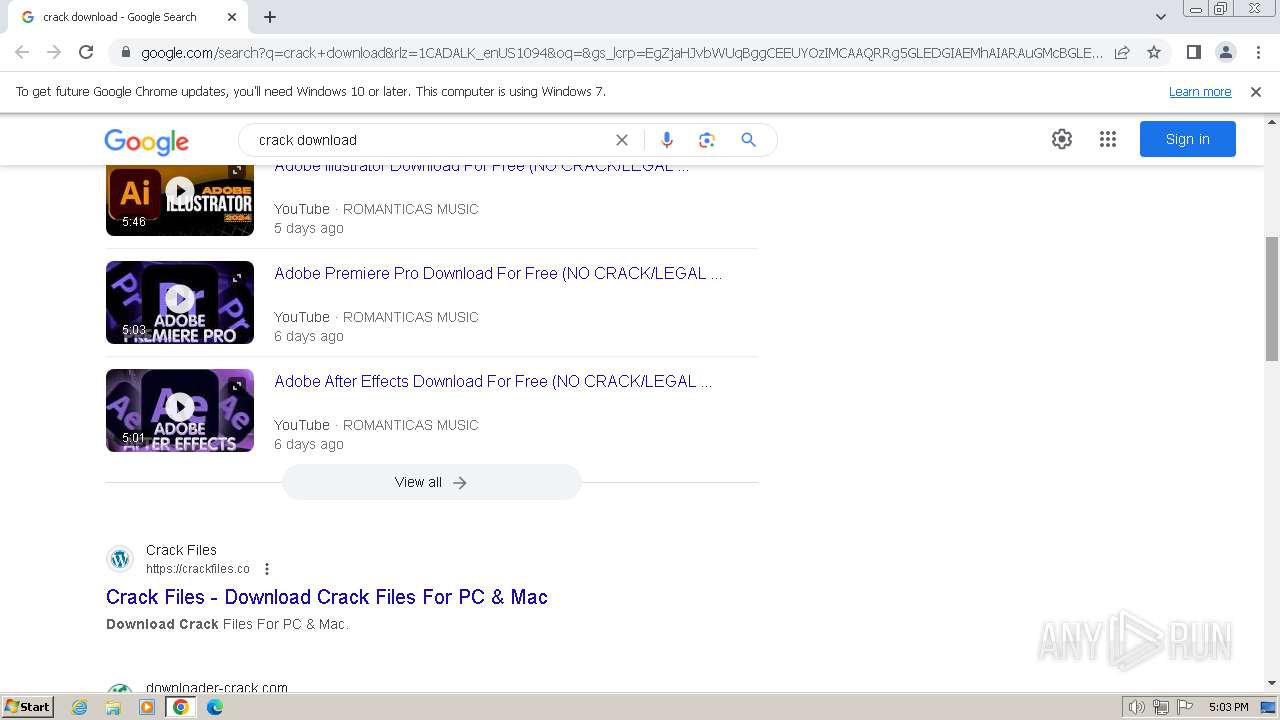Open the Learn more link
Viewport: 1280px width, 720px height.
(x=1200, y=91)
